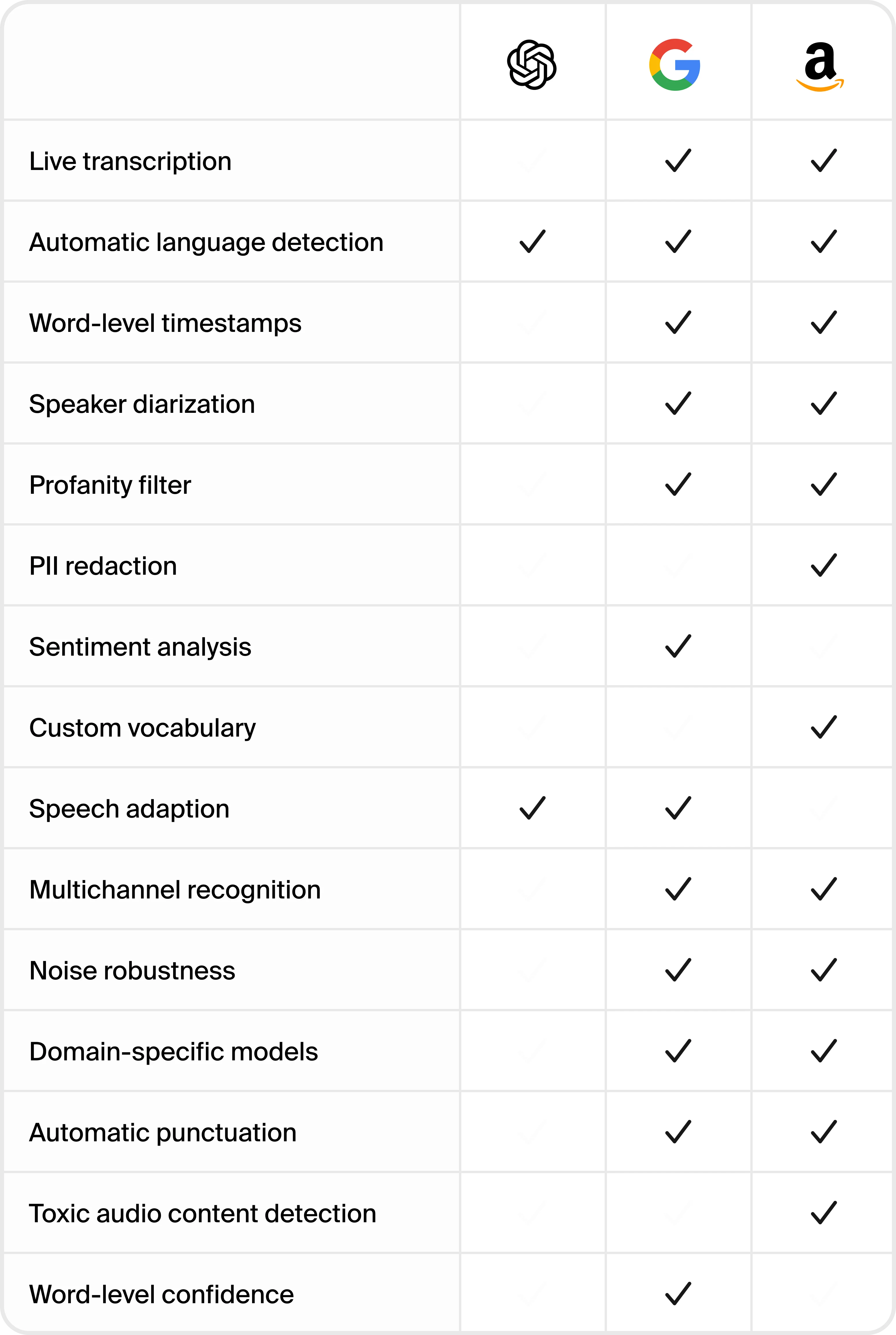This screenshot has width=896, height=1335.
Task: Select the Profanity filter row label
Action: [110, 485]
